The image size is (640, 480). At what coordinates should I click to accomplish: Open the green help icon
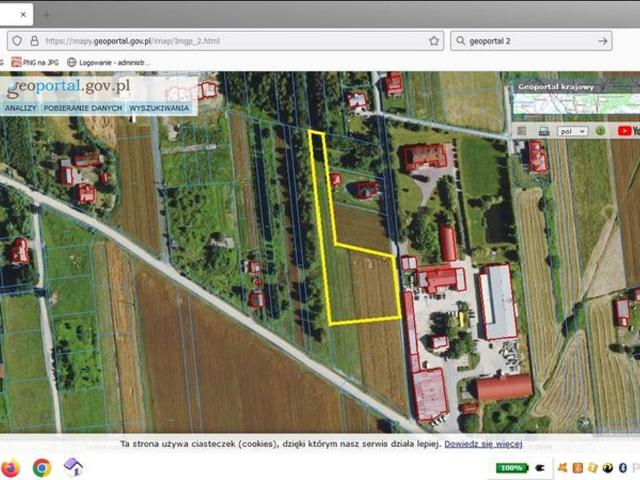(x=600, y=131)
